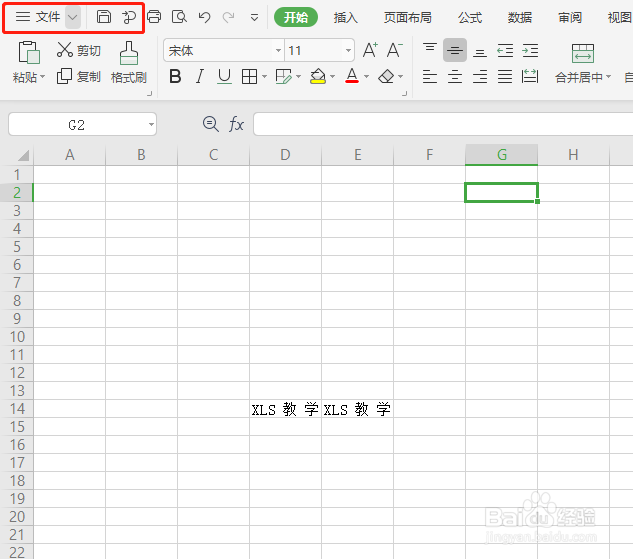
Task: Toggle underline formatting
Action: tap(224, 76)
